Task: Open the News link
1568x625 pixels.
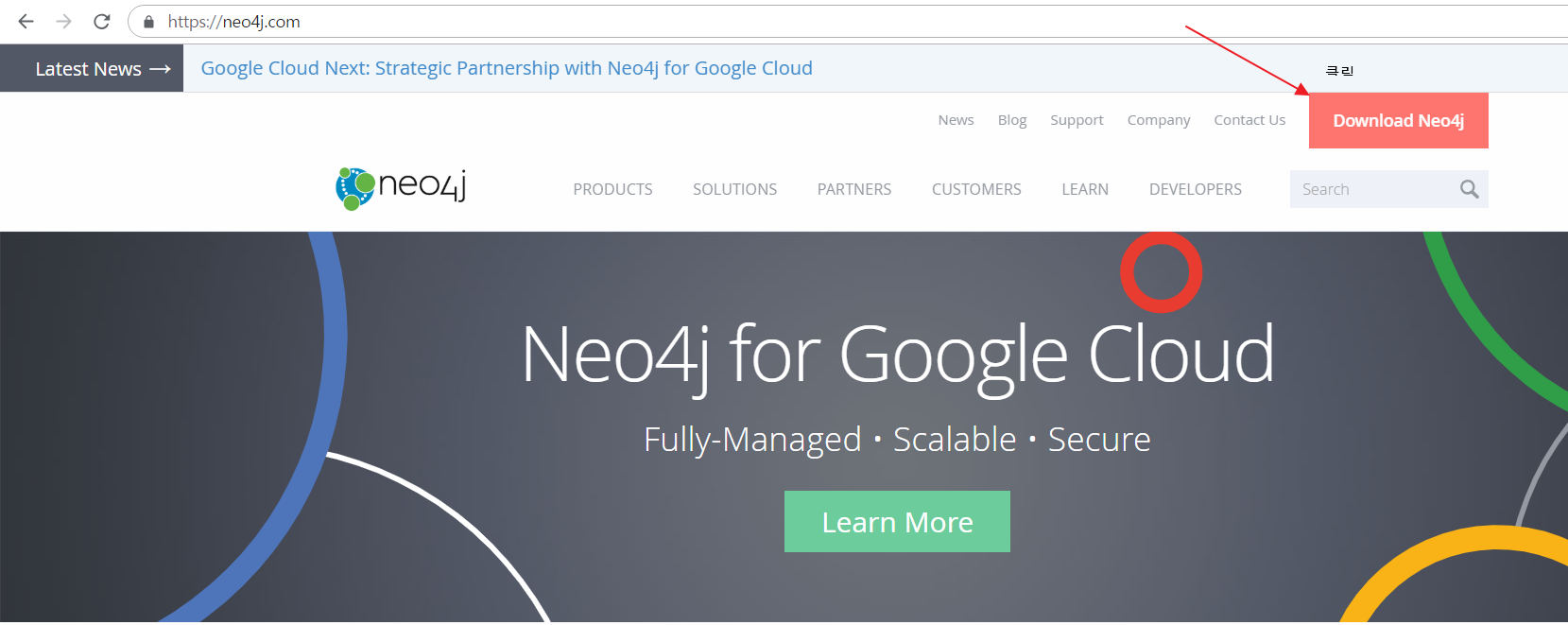Action: coord(956,120)
